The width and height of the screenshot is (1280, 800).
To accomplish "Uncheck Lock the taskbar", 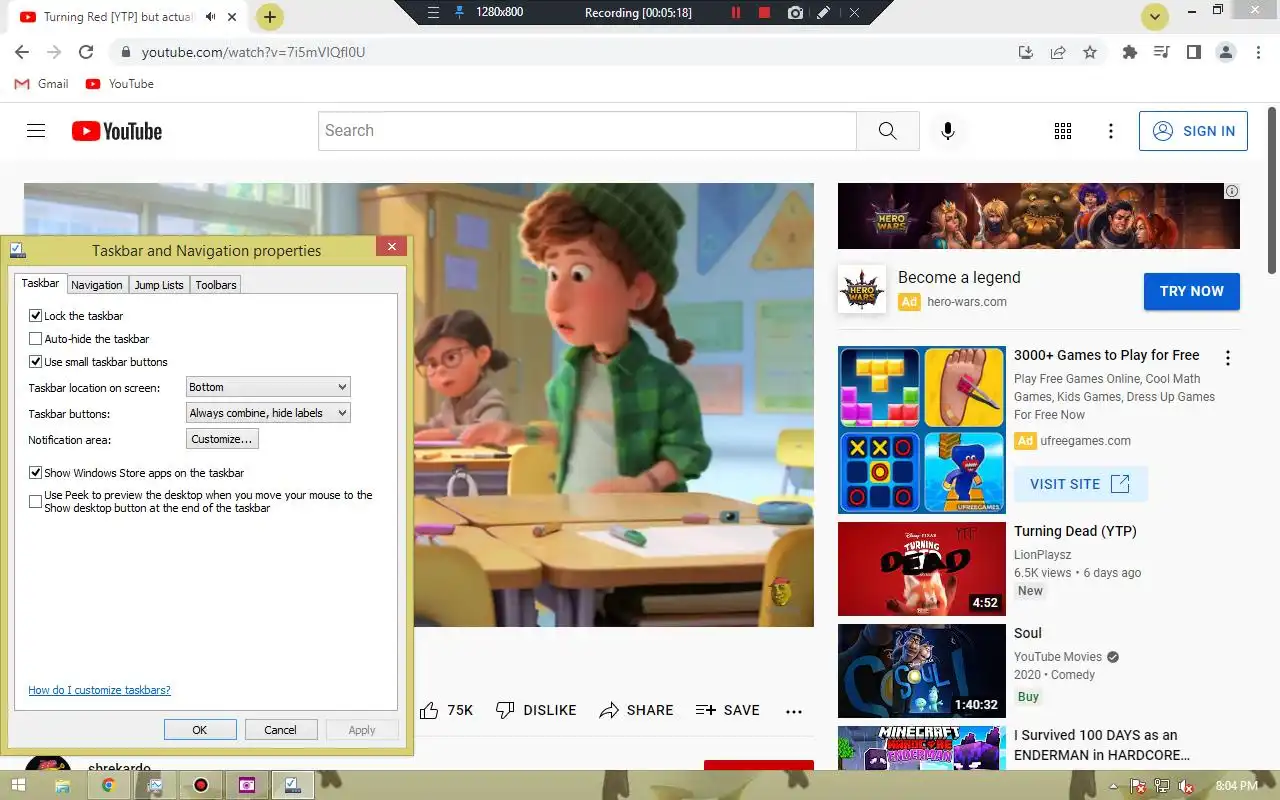I will (x=36, y=316).
